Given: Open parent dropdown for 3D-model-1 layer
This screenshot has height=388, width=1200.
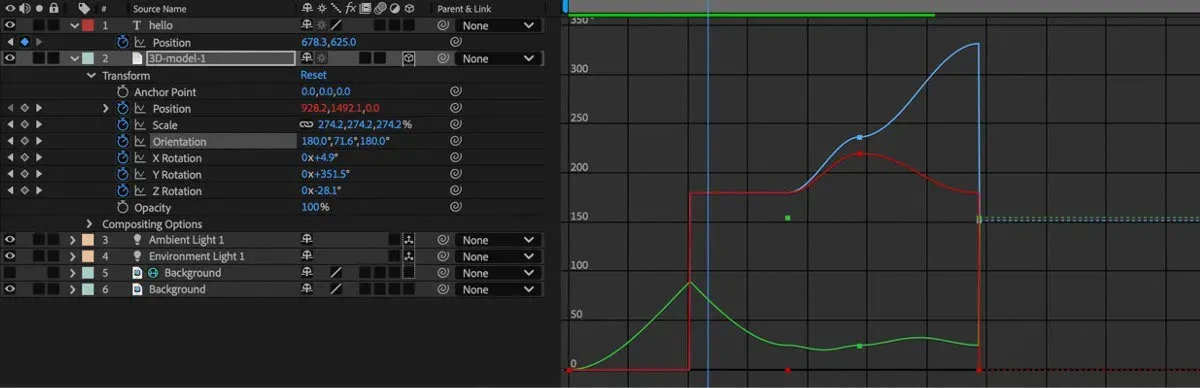Looking at the screenshot, I should pyautogui.click(x=497, y=58).
